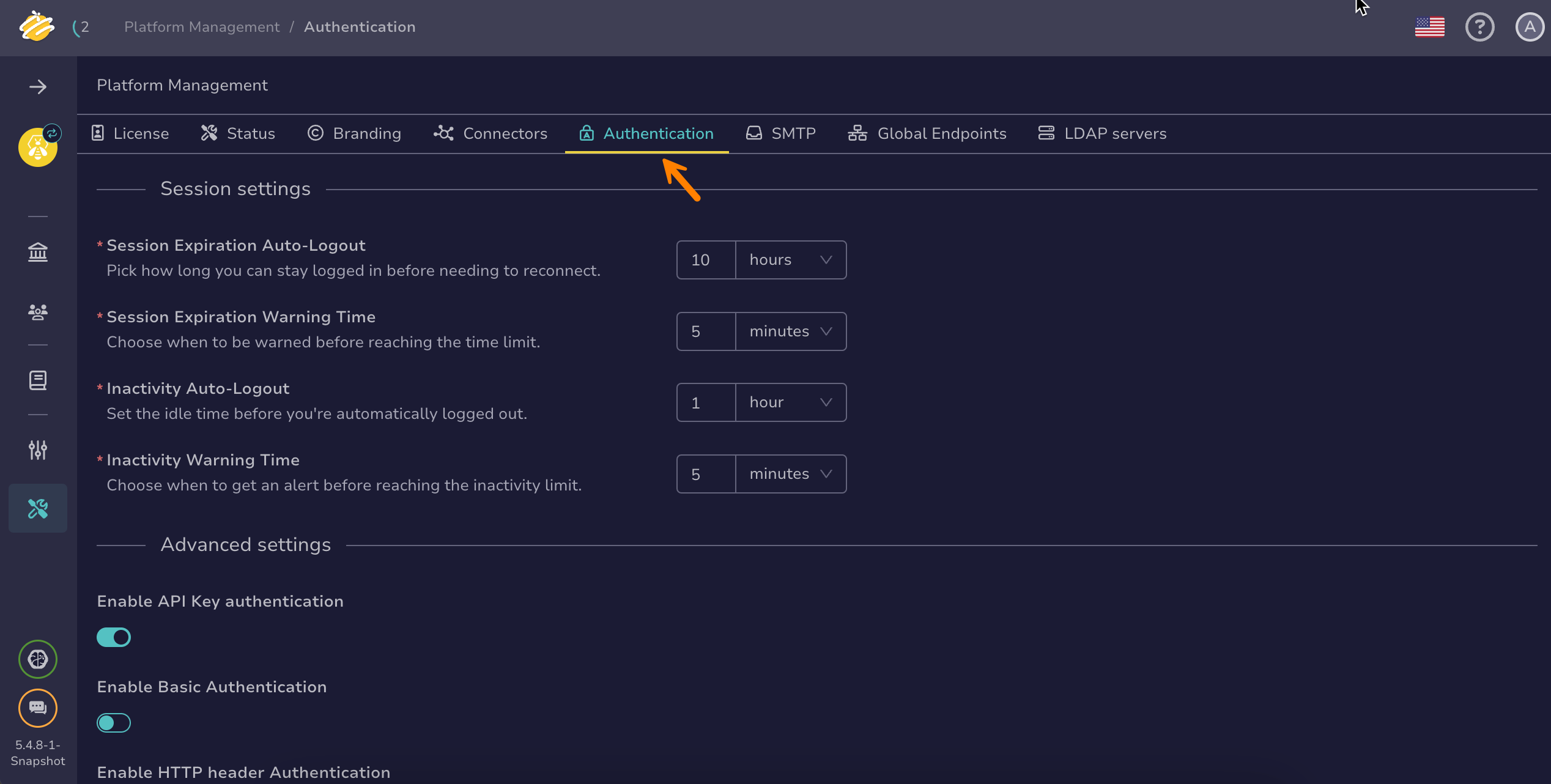The width and height of the screenshot is (1551, 784).
Task: Open the hour unit dropdown for Inactivity Auto-Logout
Action: pyautogui.click(x=791, y=402)
